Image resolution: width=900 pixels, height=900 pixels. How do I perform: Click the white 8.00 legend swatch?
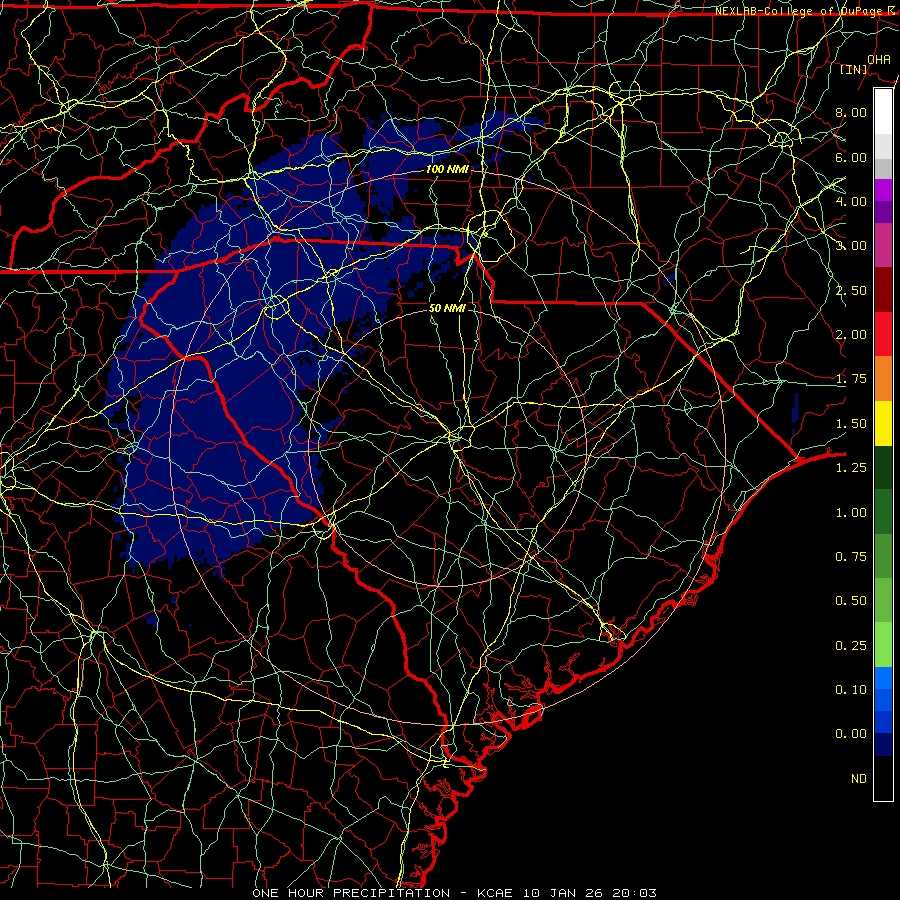[x=883, y=112]
